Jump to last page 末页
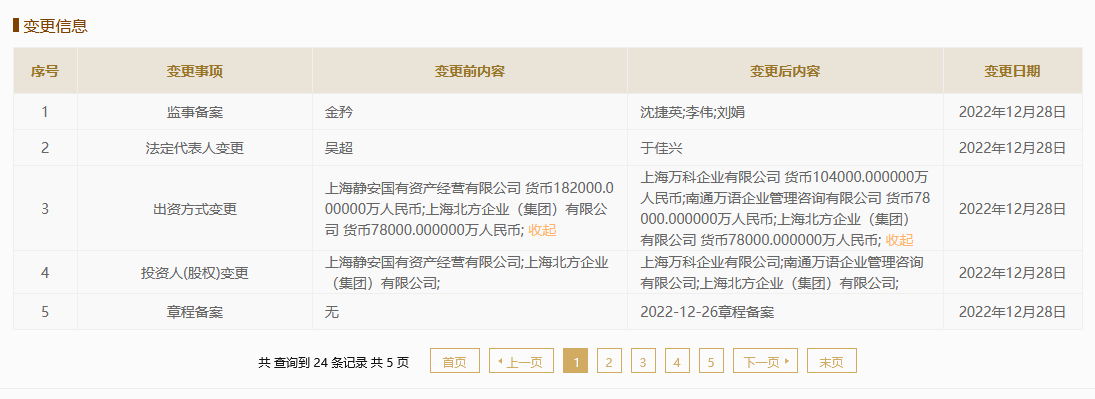Screen dimensions: 1095x399 pyautogui.click(x=832, y=361)
